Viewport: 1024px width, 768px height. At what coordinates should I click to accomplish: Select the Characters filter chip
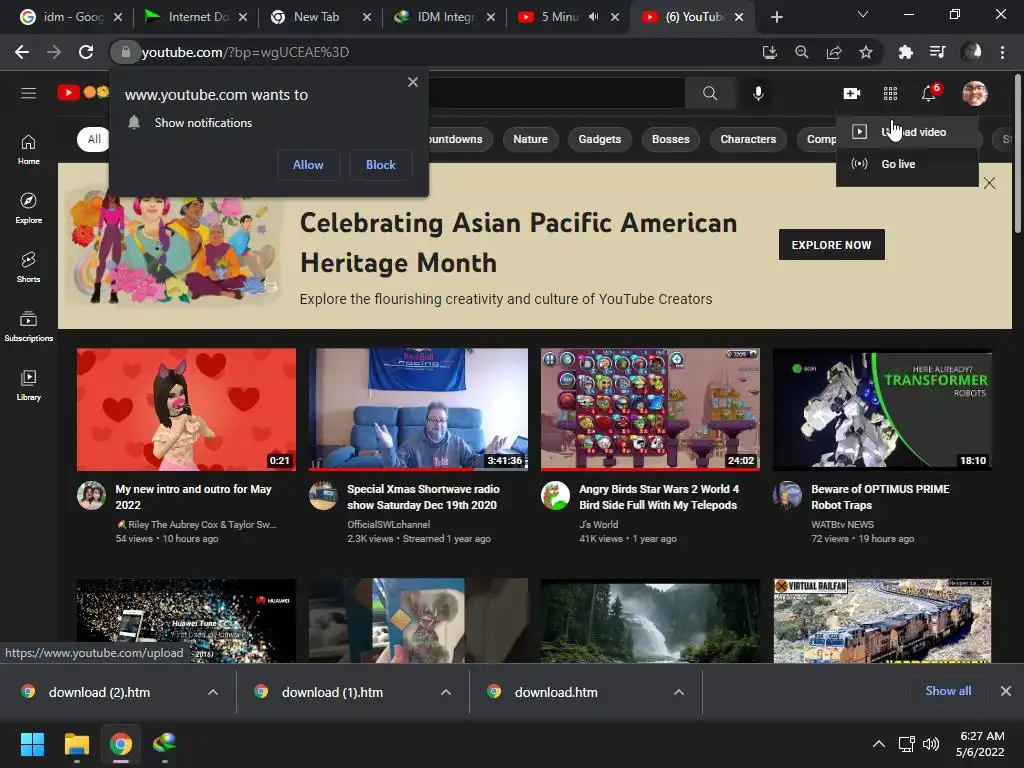[x=748, y=139]
